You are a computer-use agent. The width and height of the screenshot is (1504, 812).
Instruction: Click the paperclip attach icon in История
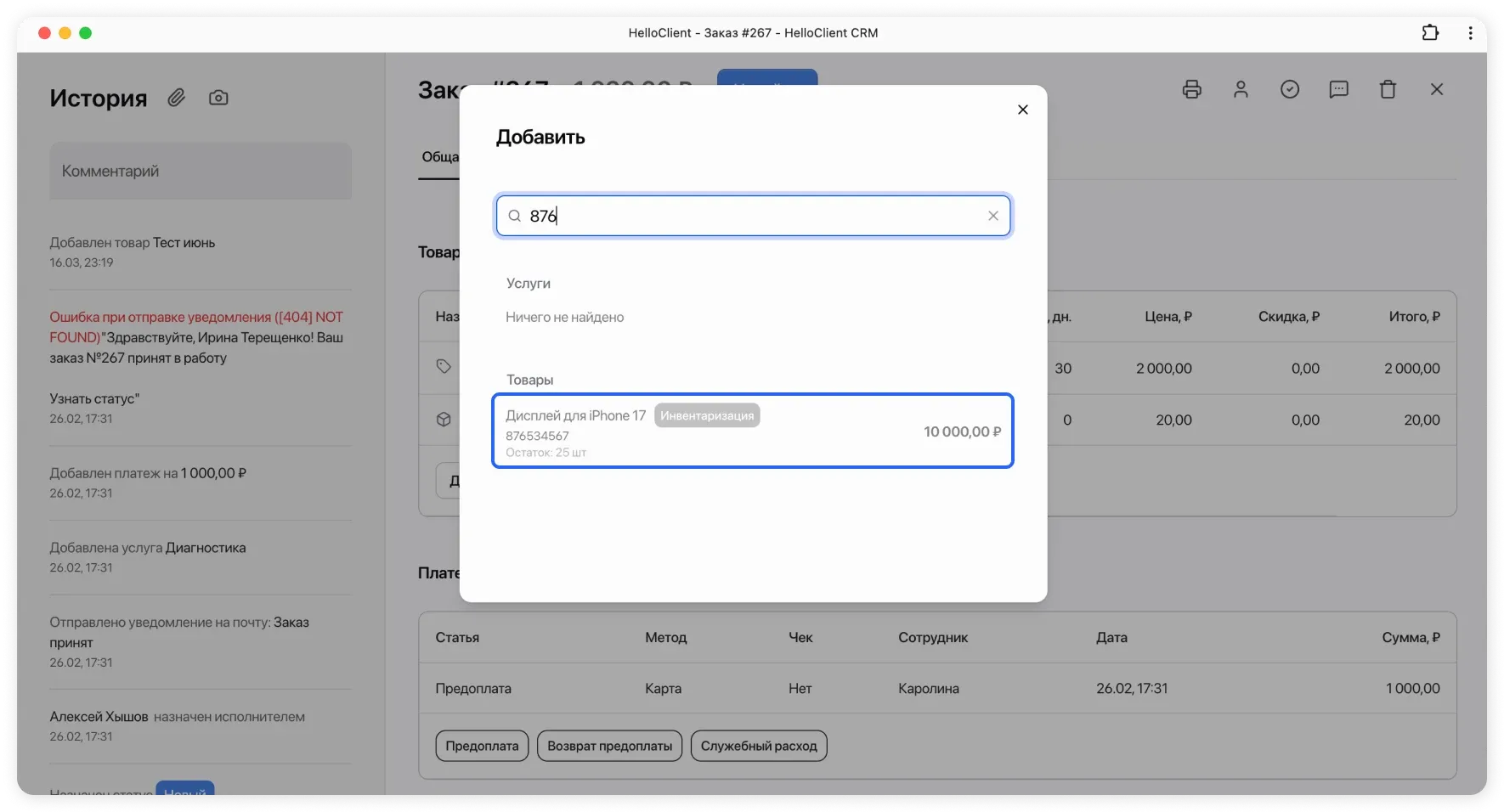[x=176, y=98]
